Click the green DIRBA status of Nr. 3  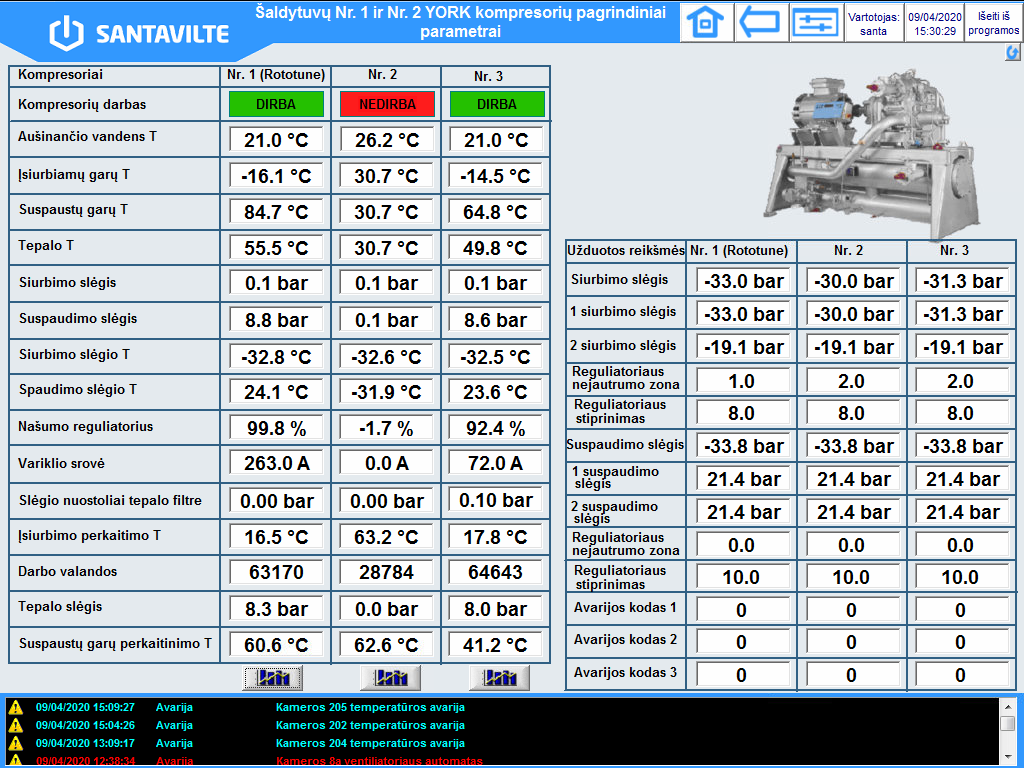point(497,104)
